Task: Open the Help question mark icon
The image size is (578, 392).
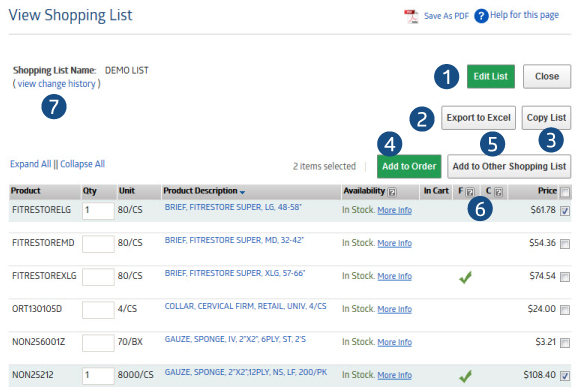Action: [481, 16]
